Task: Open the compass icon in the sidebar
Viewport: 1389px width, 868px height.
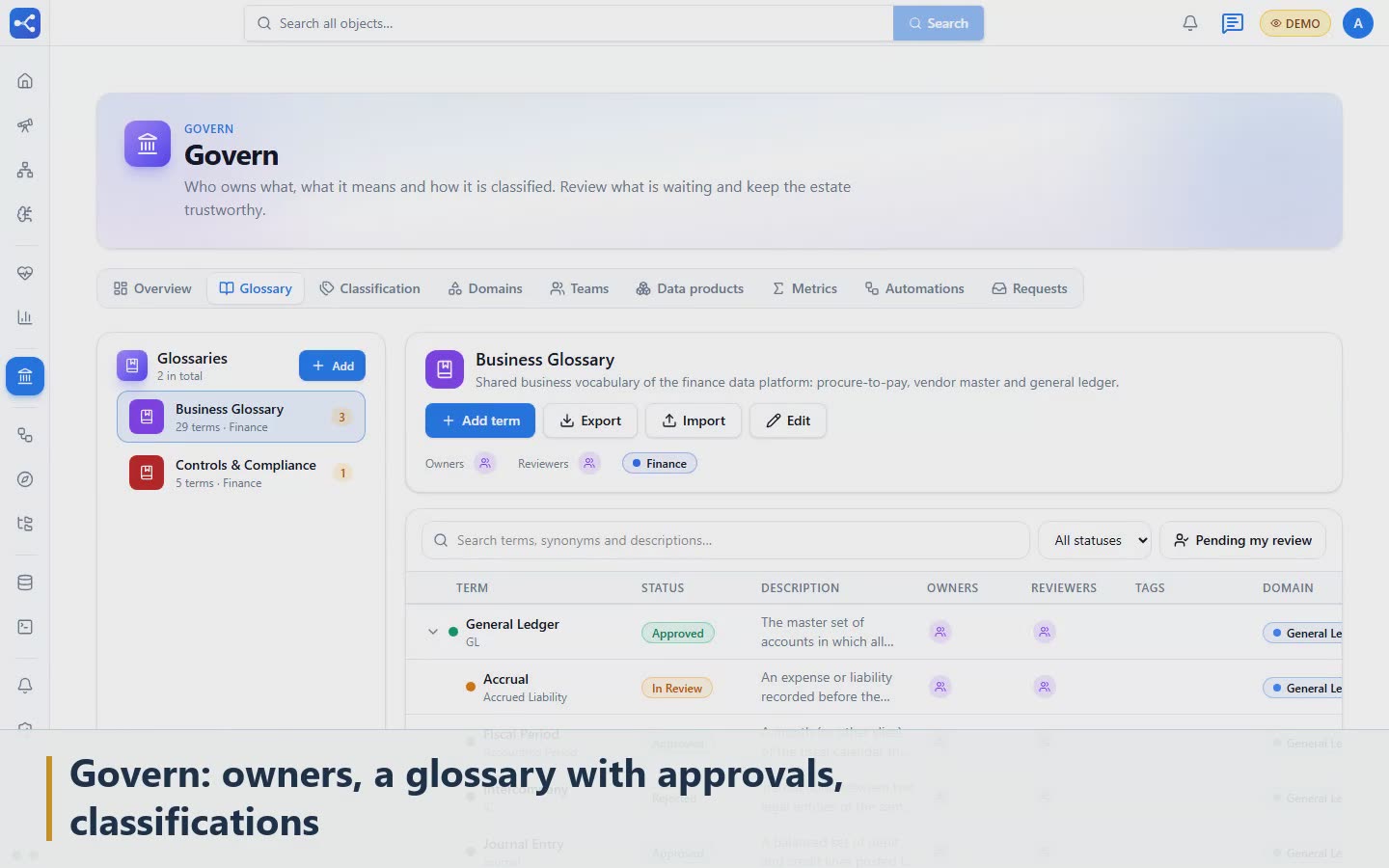Action: click(25, 479)
